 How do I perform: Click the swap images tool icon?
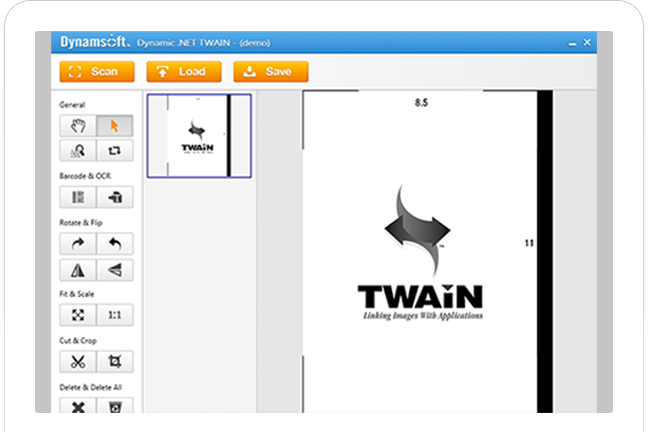pyautogui.click(x=115, y=150)
